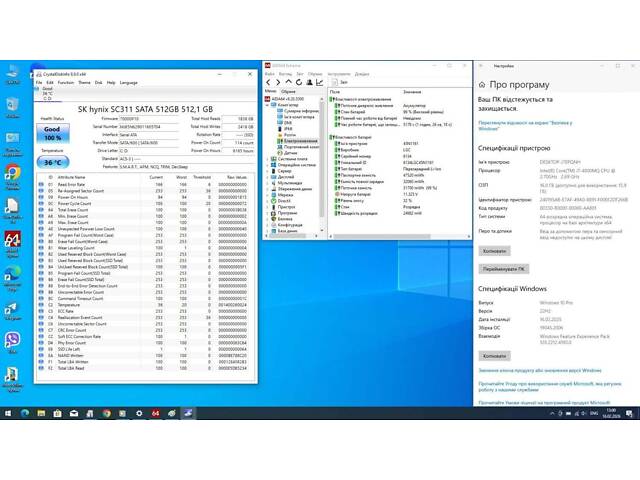Open Інструменти menu in AIDA64
This screenshot has height=480, width=640.
click(x=339, y=74)
